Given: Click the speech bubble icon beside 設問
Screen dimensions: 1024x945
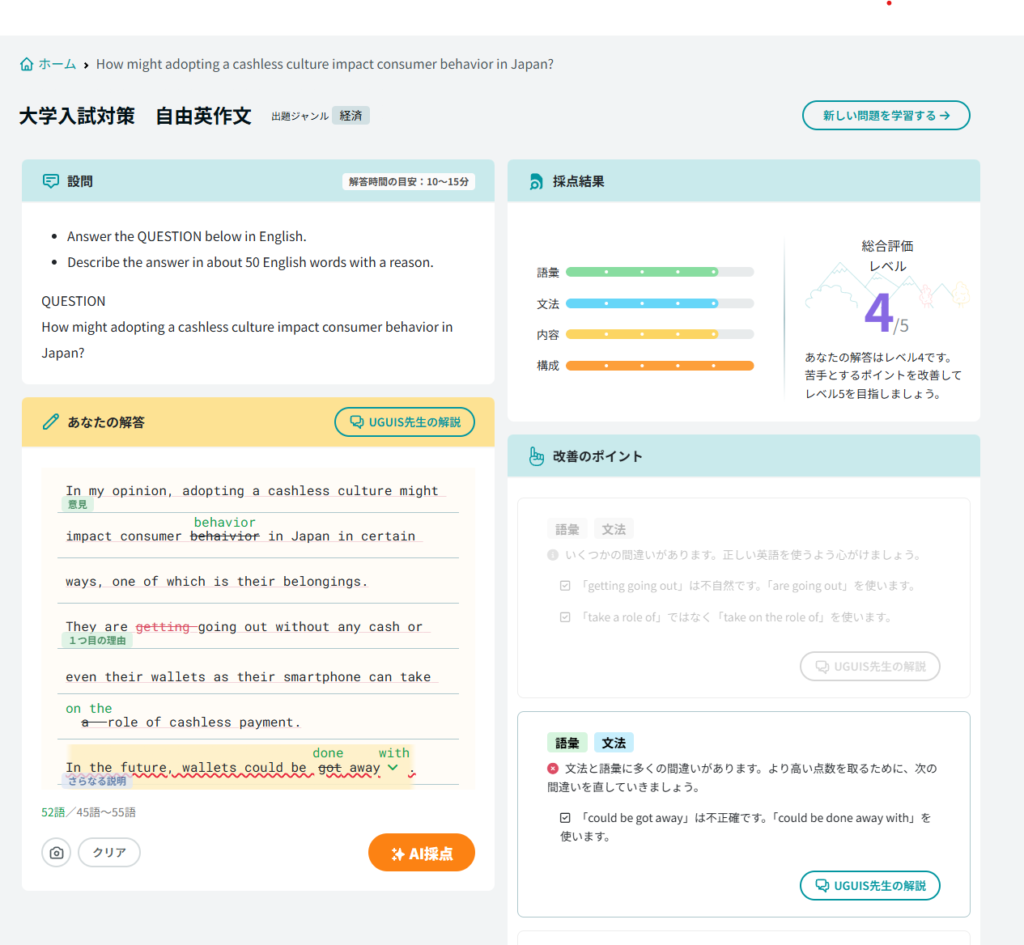Looking at the screenshot, I should click(50, 181).
